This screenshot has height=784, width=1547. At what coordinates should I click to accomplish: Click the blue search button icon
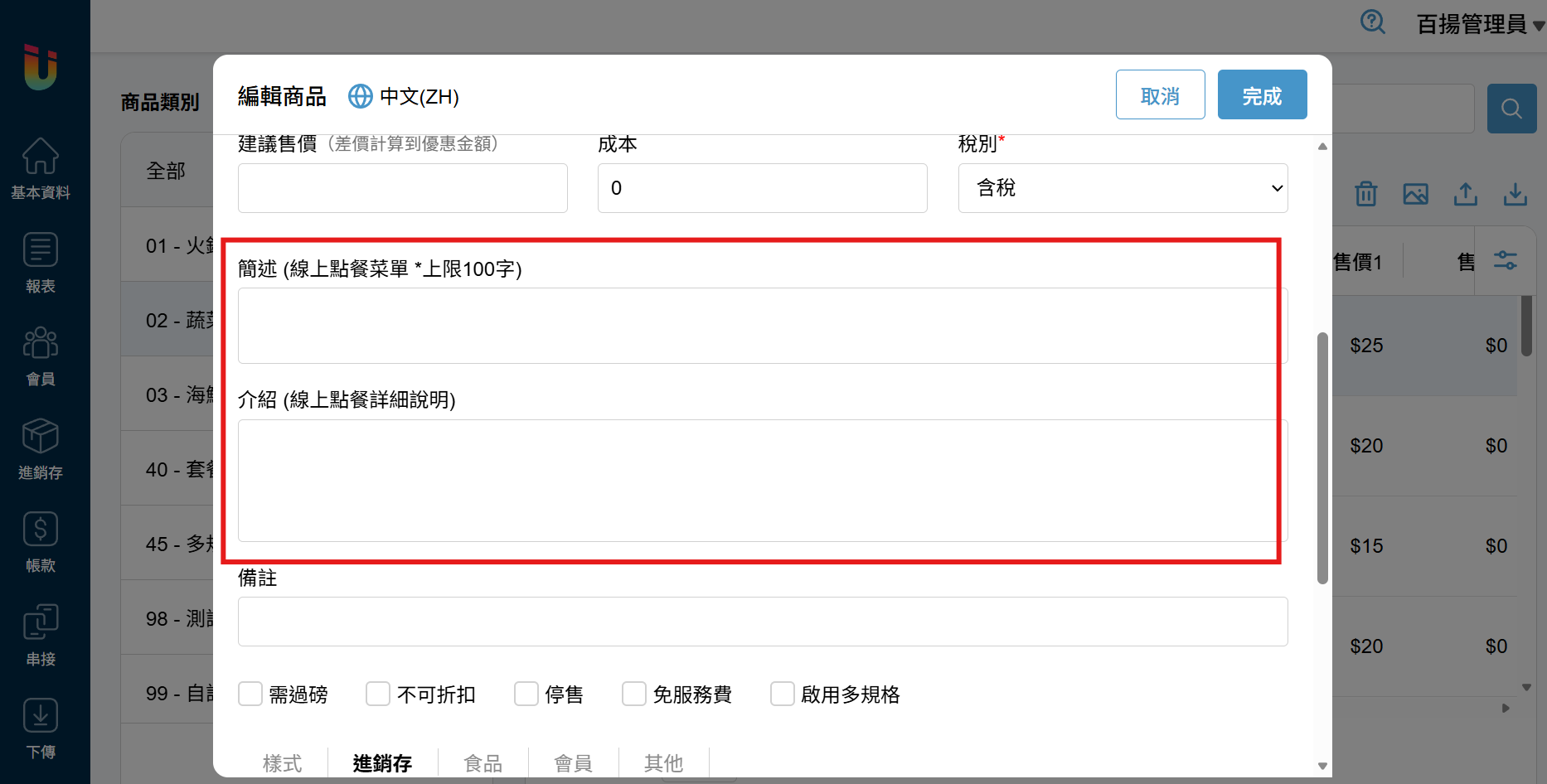(x=1511, y=109)
